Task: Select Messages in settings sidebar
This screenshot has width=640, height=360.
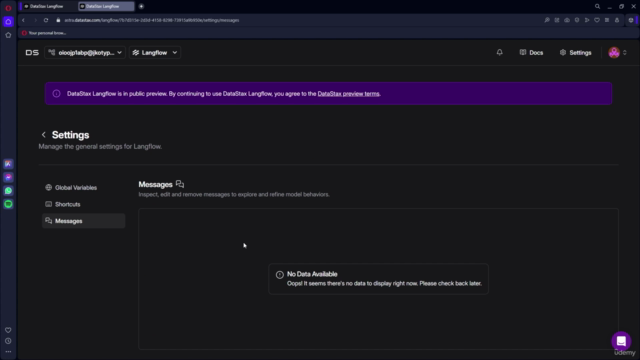Action: 83,221
